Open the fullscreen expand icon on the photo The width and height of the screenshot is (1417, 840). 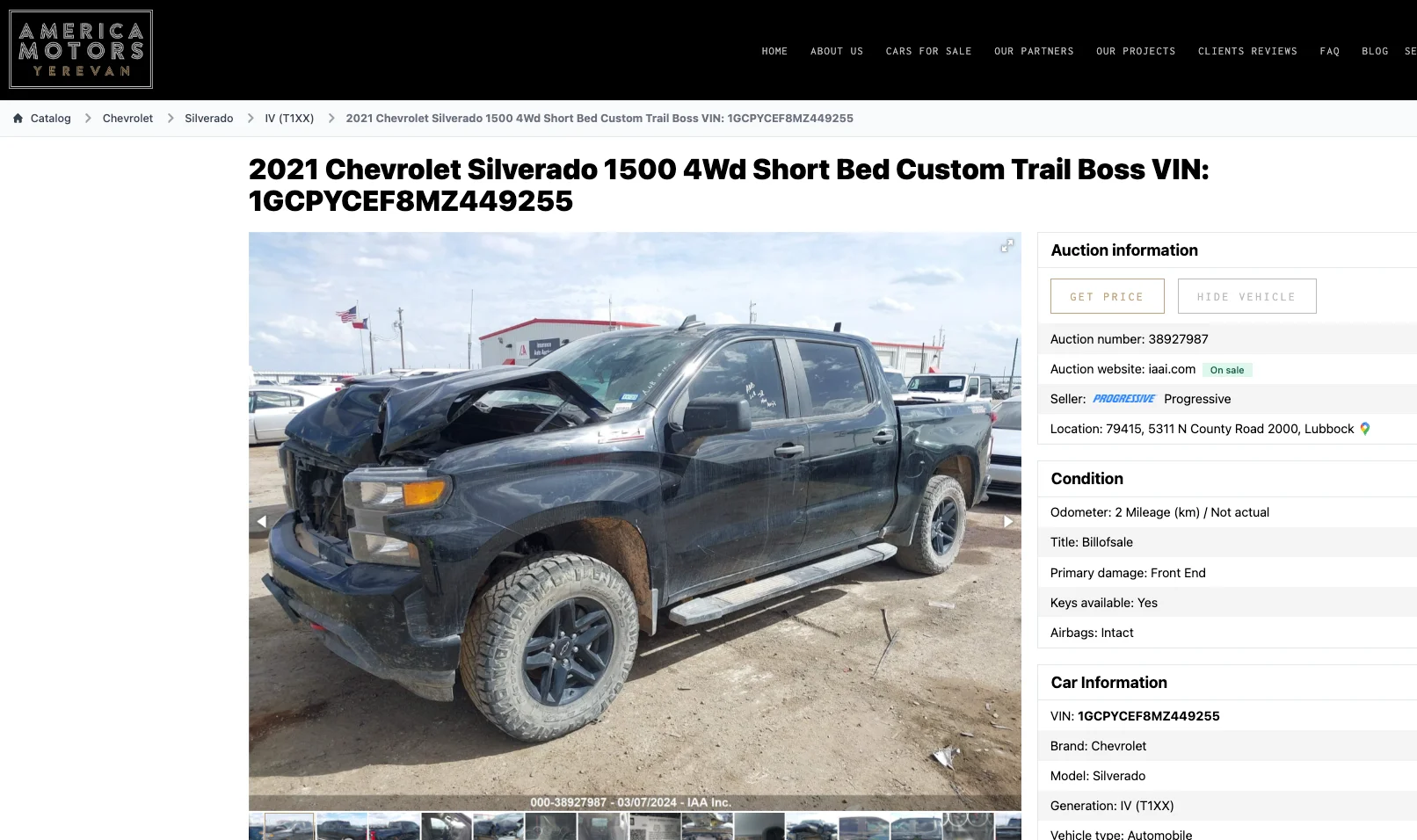[x=1007, y=246]
